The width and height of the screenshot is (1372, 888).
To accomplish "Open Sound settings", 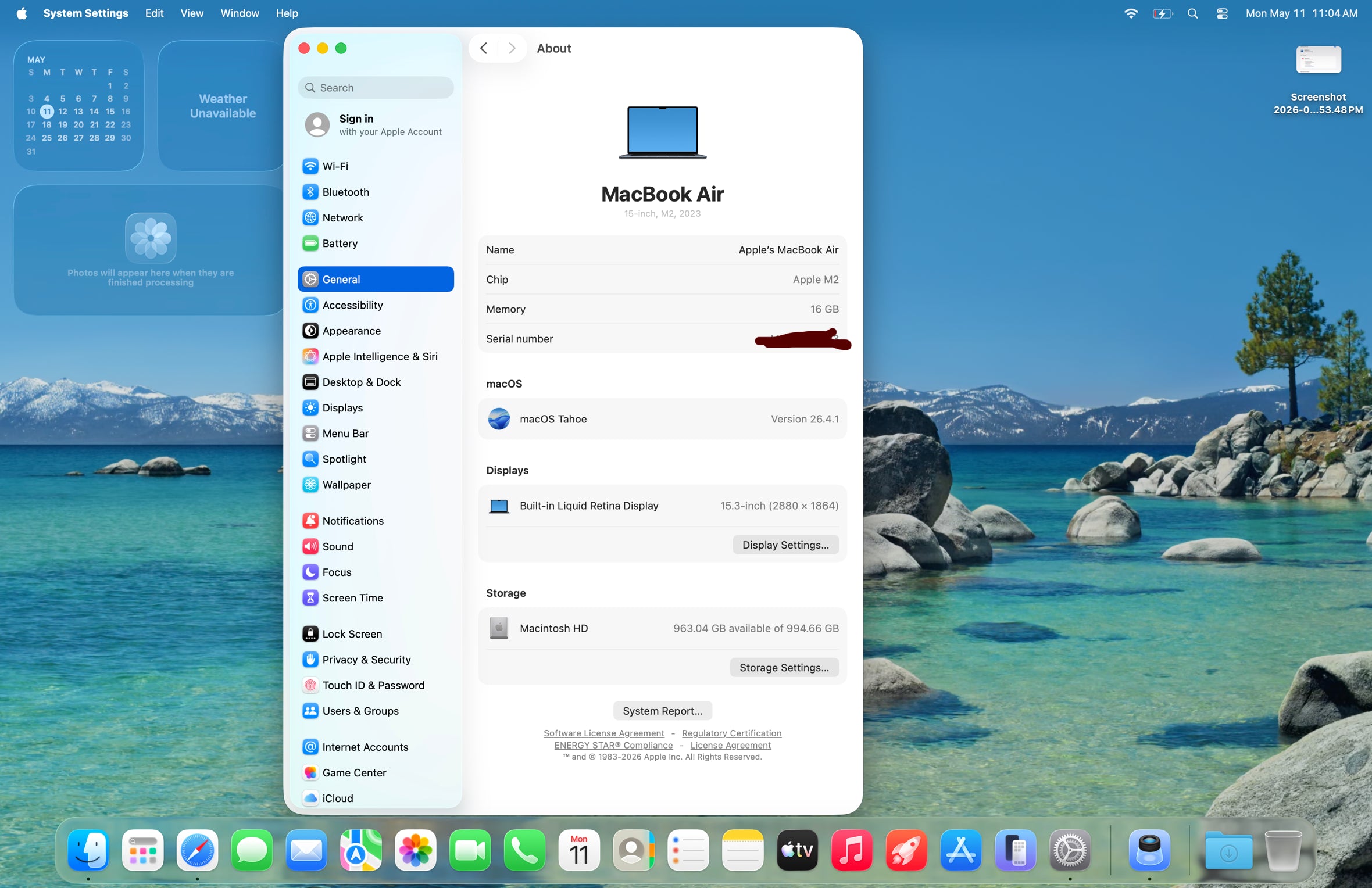I will click(x=376, y=546).
